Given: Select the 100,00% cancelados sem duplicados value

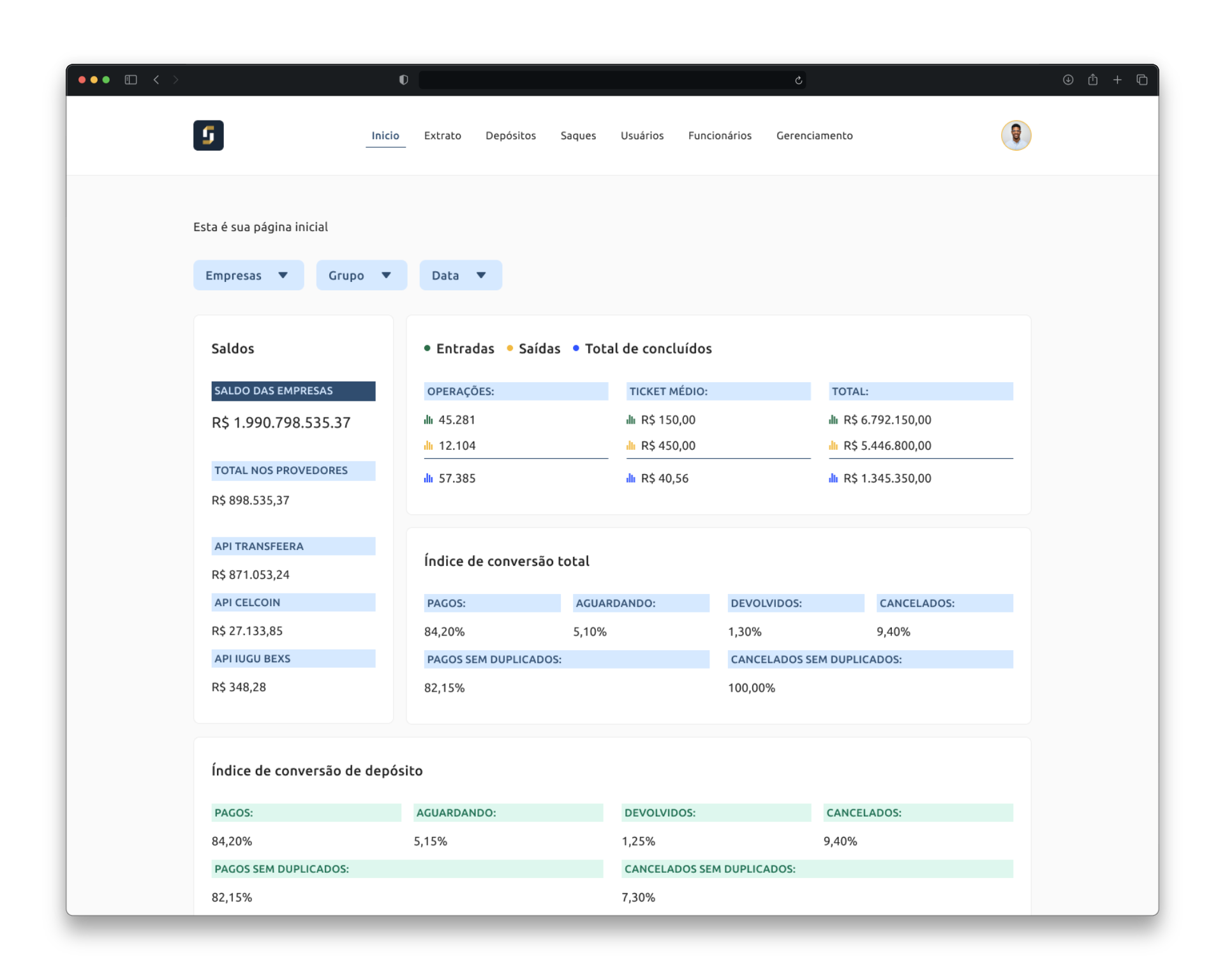Looking at the screenshot, I should click(x=751, y=688).
